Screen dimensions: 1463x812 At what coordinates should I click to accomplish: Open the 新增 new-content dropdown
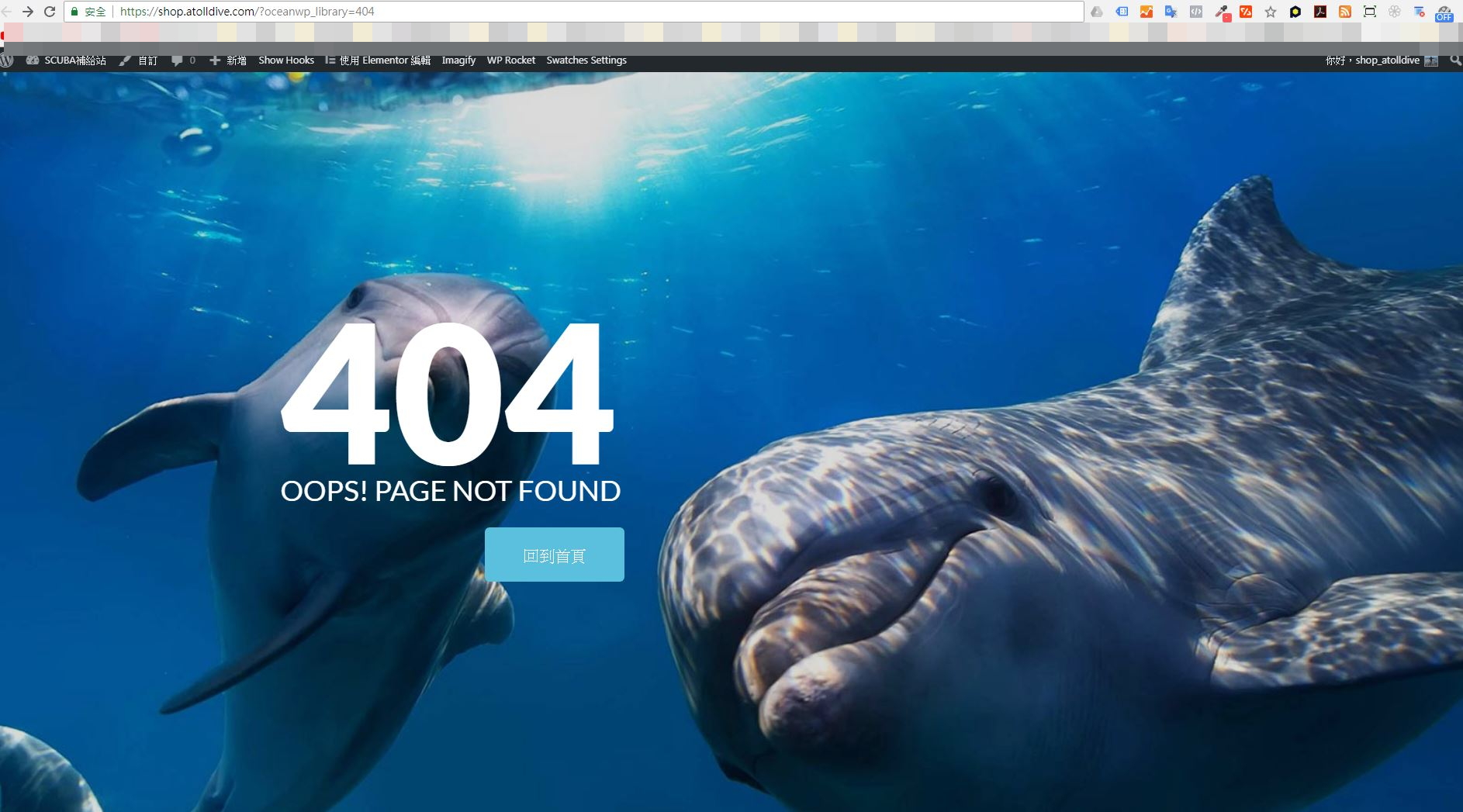pos(229,60)
